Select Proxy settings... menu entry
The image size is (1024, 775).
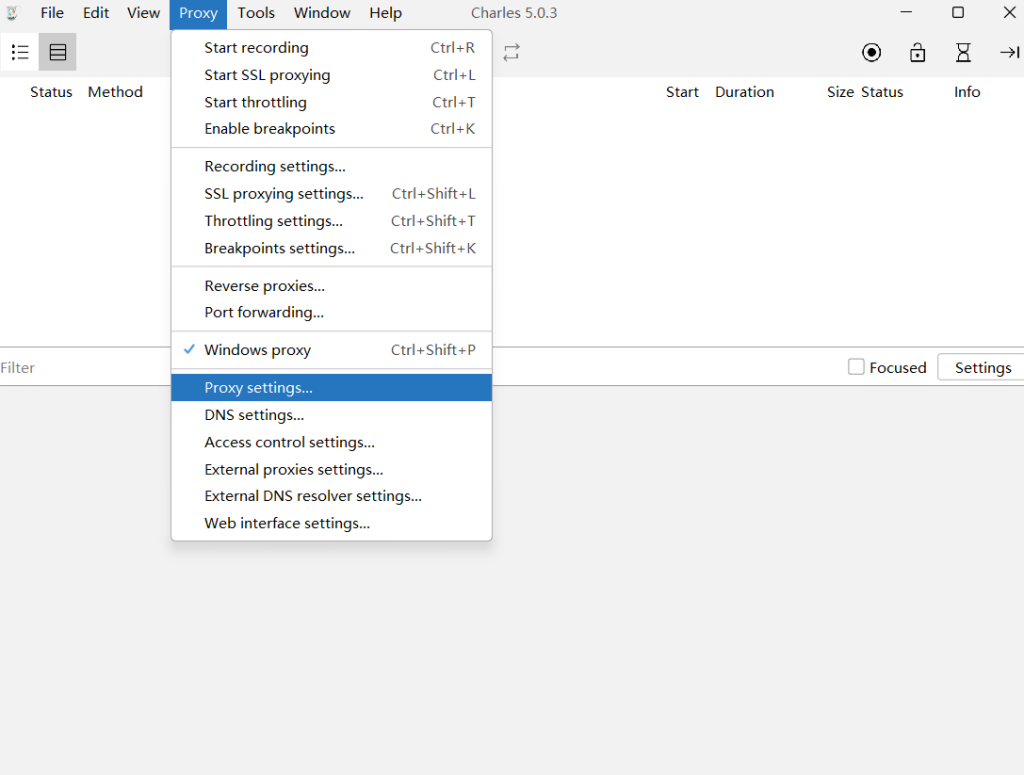[259, 388]
